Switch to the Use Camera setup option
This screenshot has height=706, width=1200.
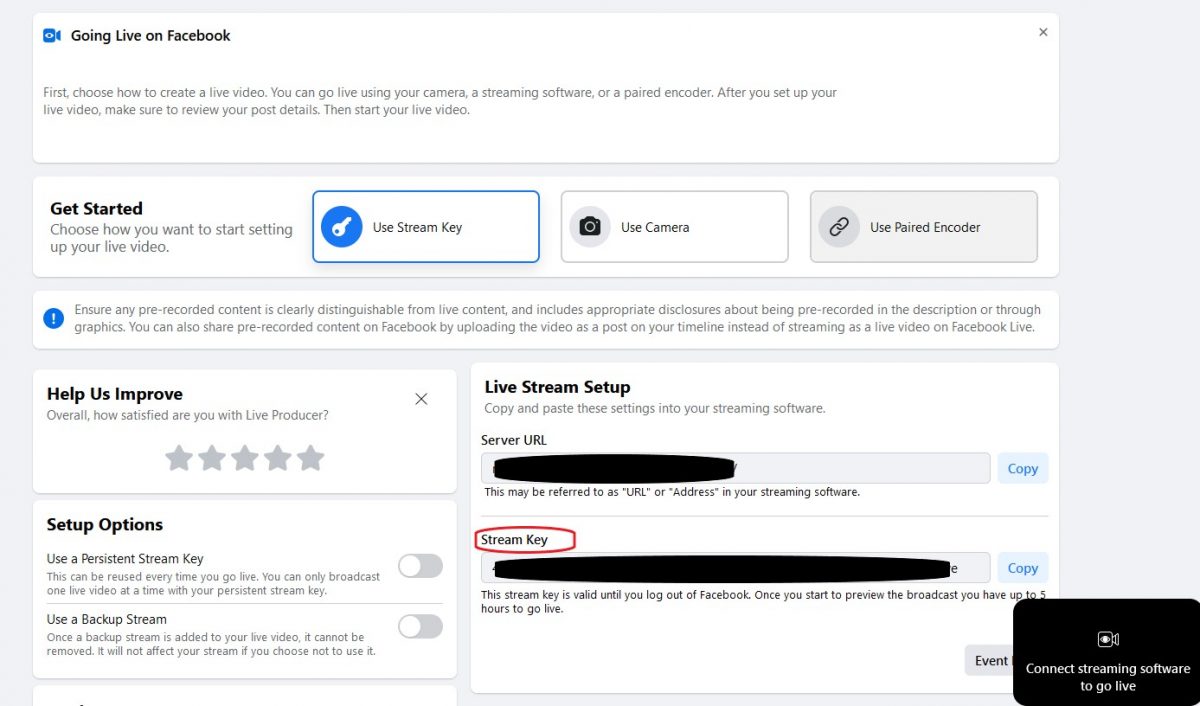pyautogui.click(x=674, y=226)
